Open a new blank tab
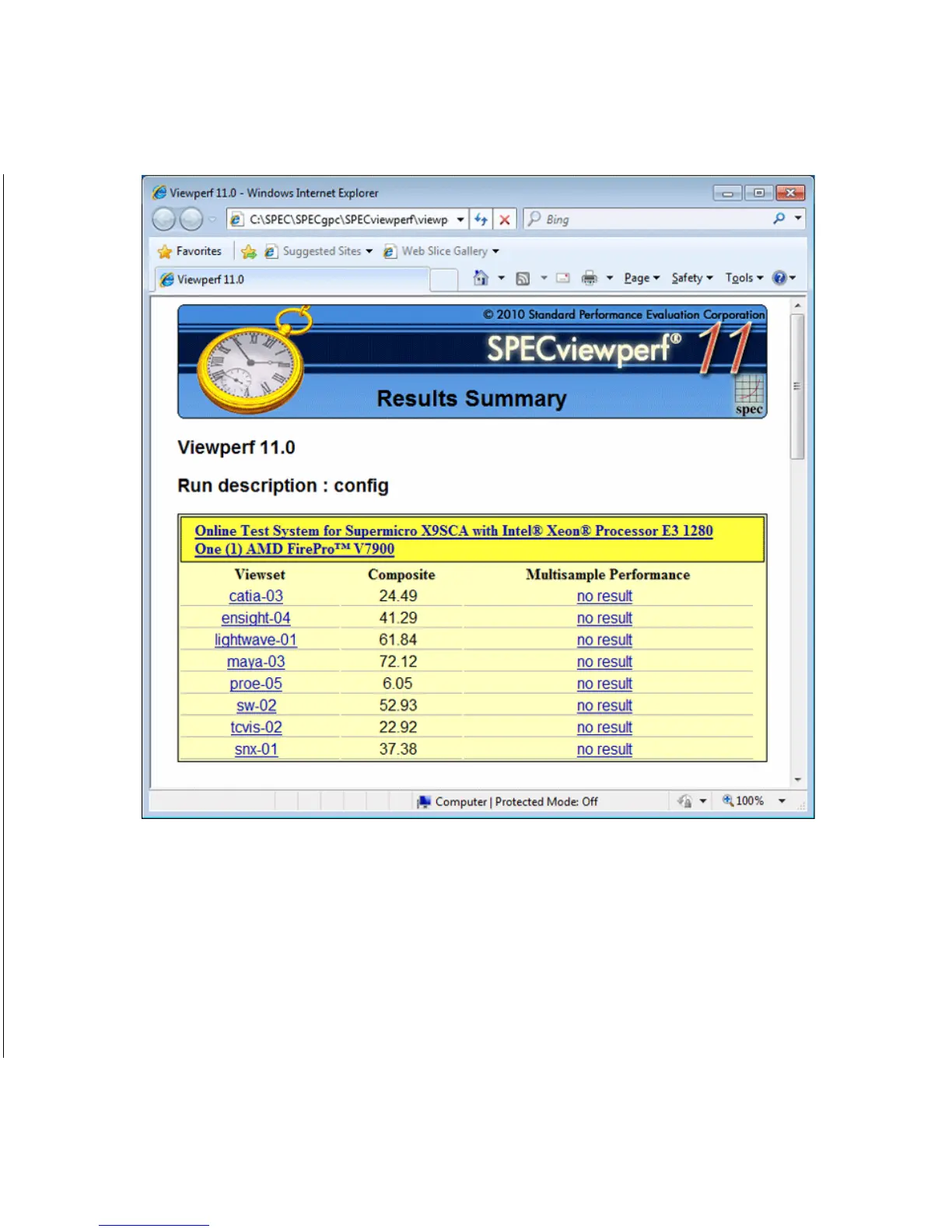This screenshot has height=1232, width=952. coord(443,280)
